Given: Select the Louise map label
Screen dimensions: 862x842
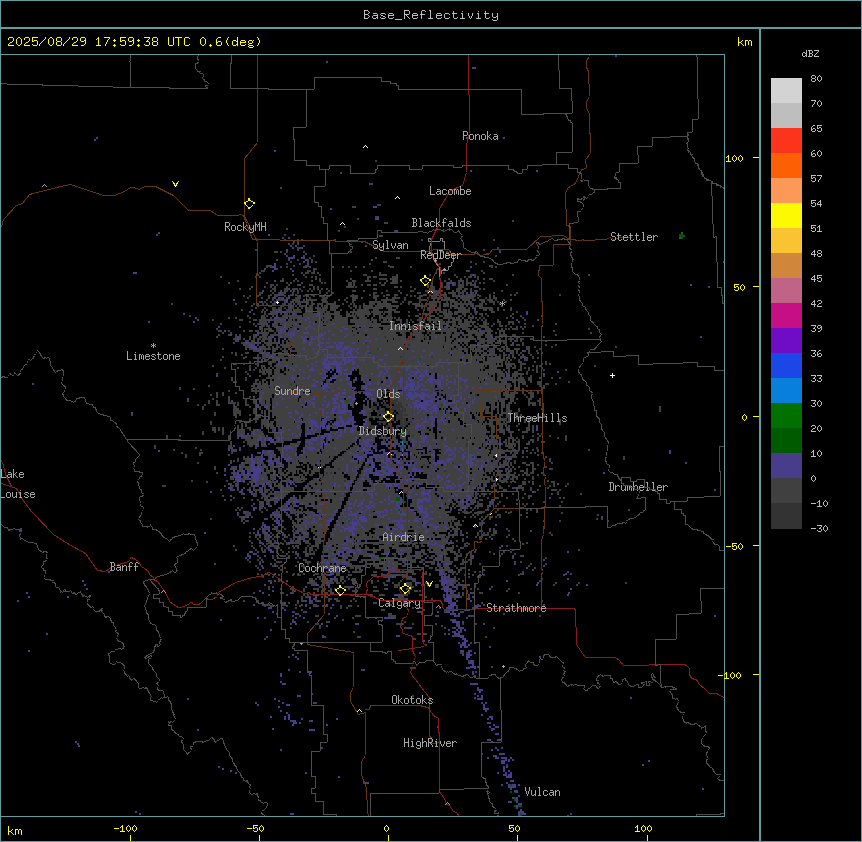Looking at the screenshot, I should point(18,494).
